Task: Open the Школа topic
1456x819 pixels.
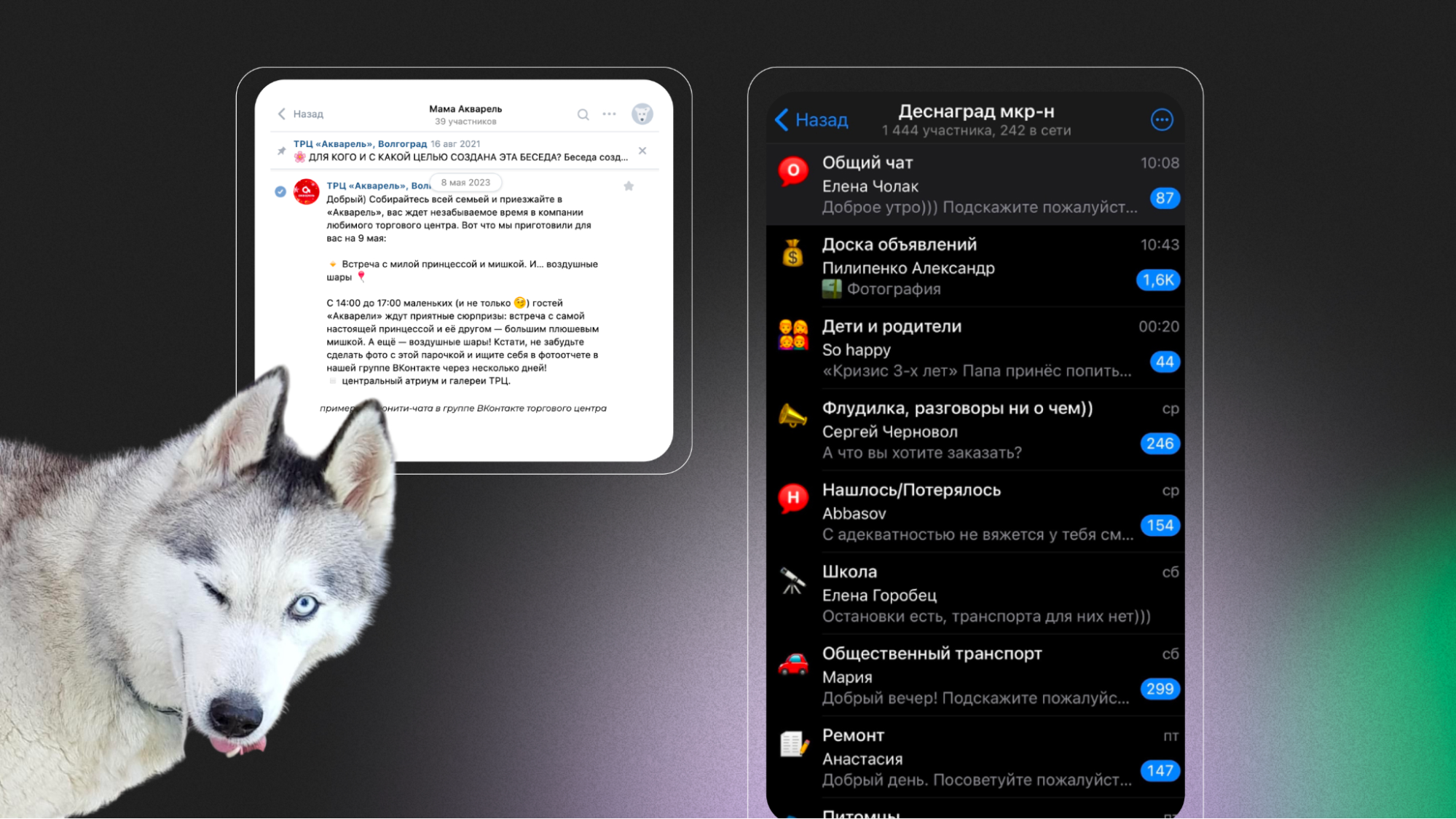Action: 975,593
